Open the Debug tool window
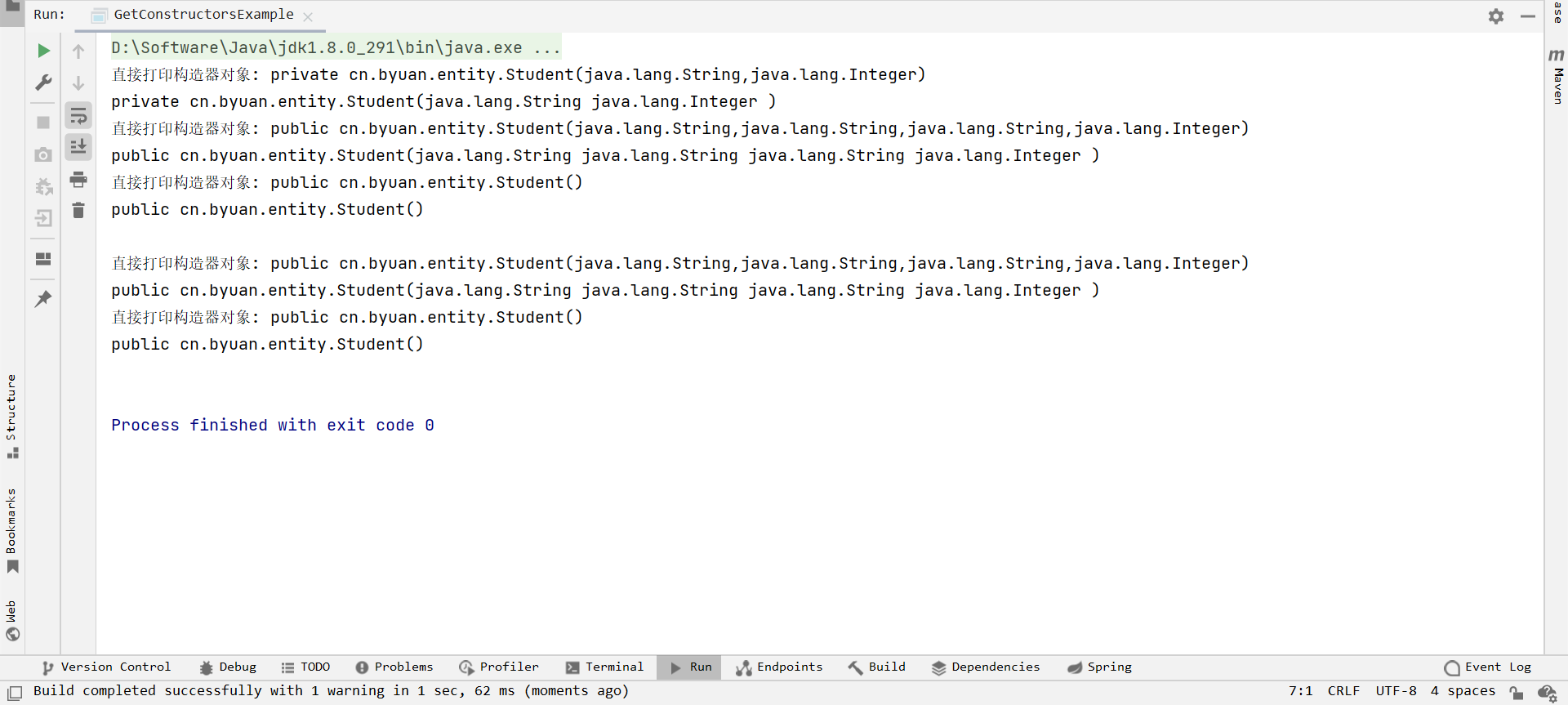The image size is (1568, 705). click(228, 667)
